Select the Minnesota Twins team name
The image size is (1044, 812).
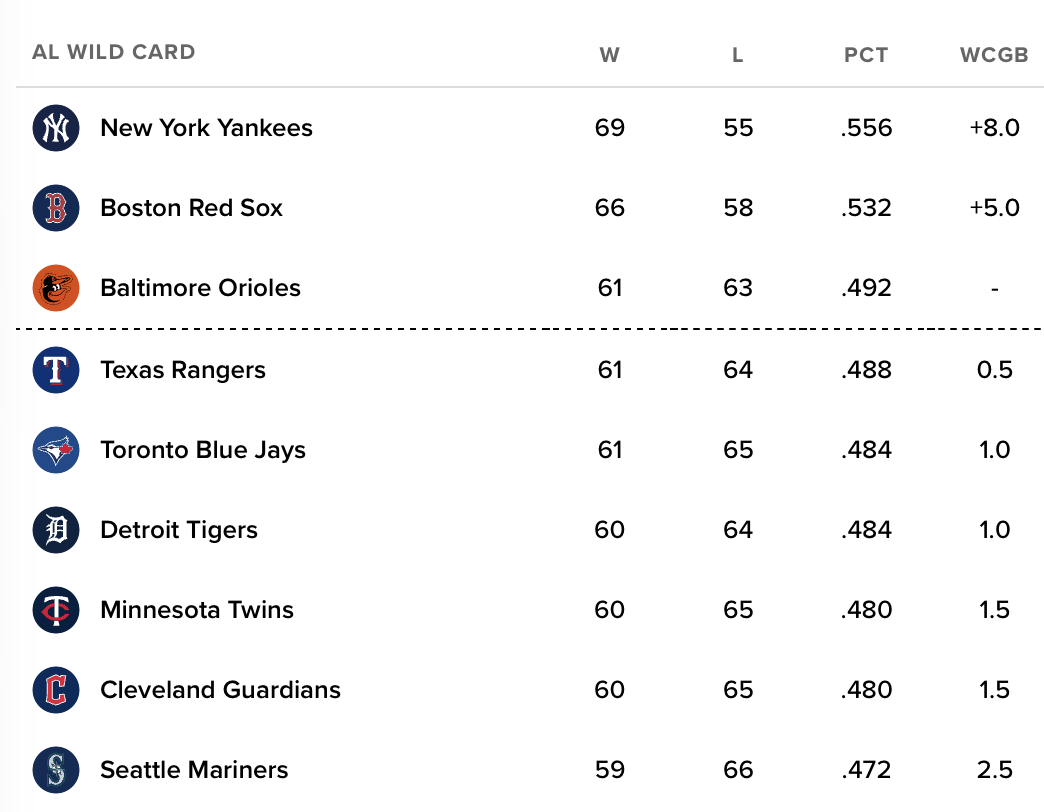tap(197, 610)
